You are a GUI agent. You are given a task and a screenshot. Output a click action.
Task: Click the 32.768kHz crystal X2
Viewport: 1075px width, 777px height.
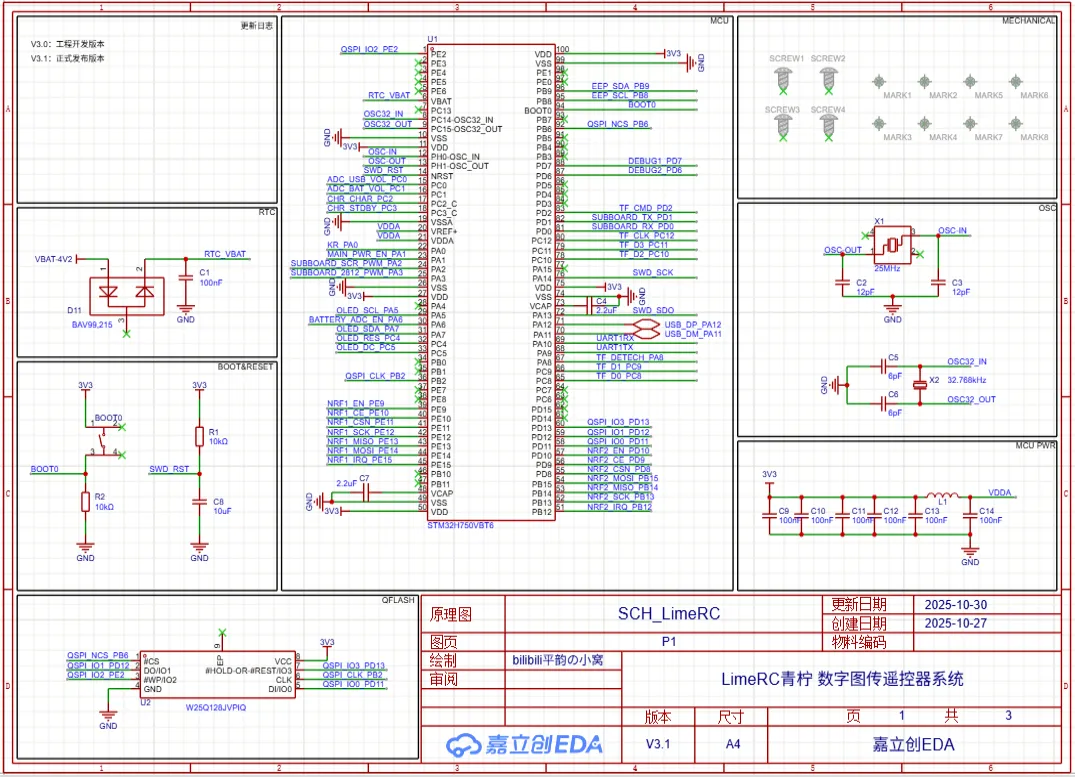tap(920, 382)
